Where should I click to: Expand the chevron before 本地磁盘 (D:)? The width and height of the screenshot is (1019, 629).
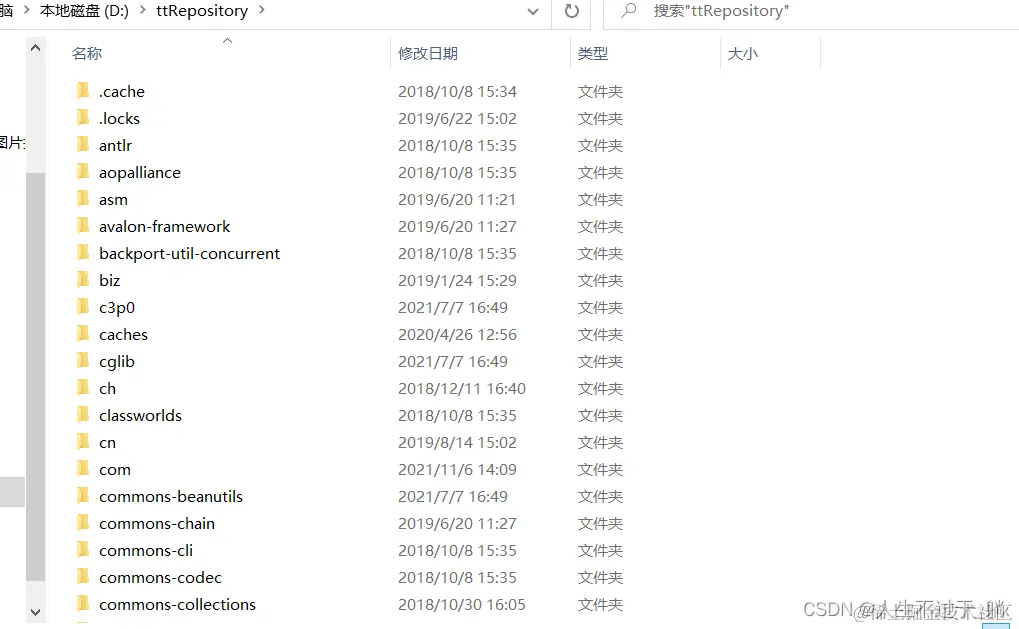27,10
